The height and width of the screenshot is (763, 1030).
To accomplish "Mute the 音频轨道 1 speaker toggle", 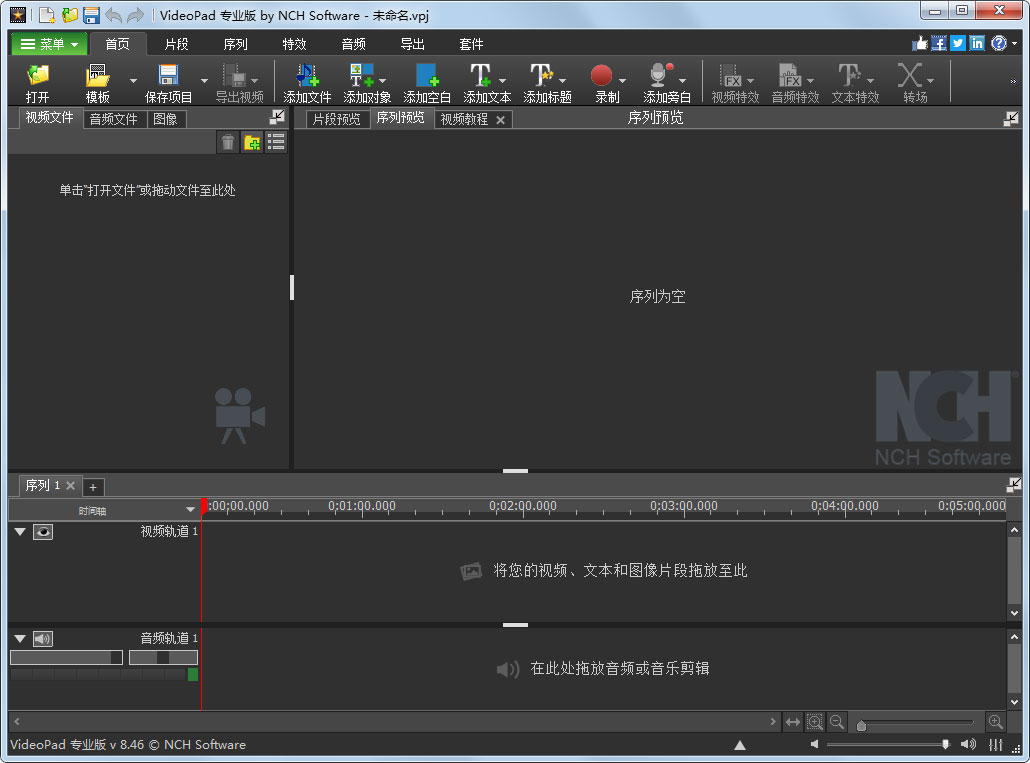I will click(x=43, y=639).
